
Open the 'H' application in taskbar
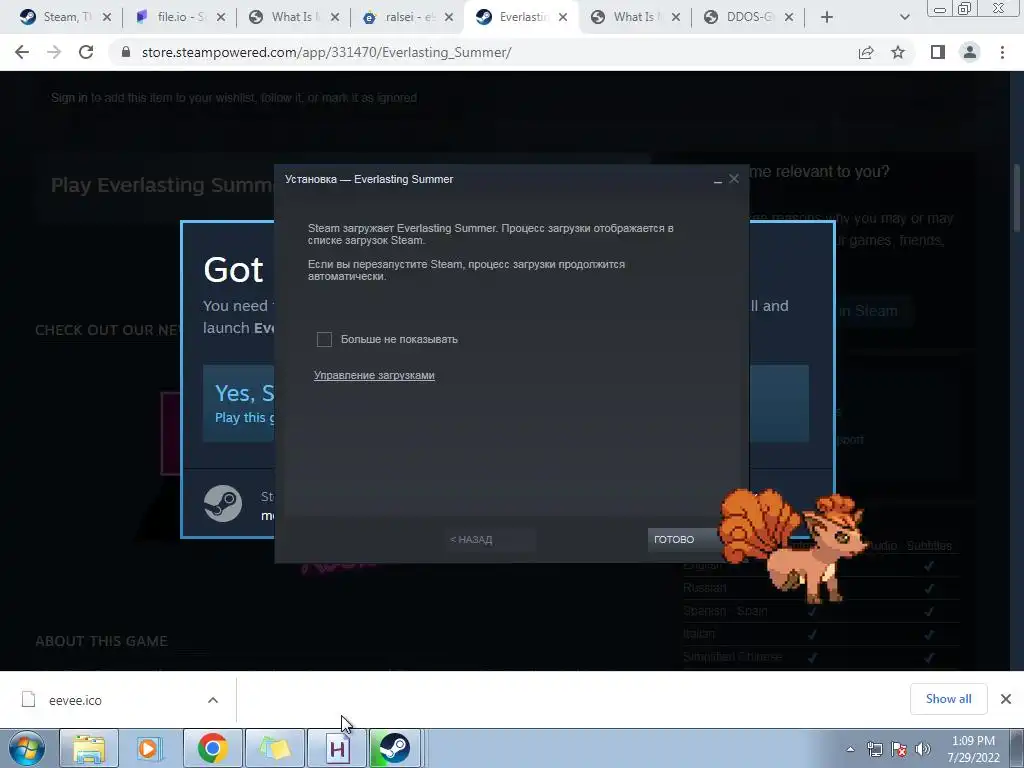pos(337,748)
